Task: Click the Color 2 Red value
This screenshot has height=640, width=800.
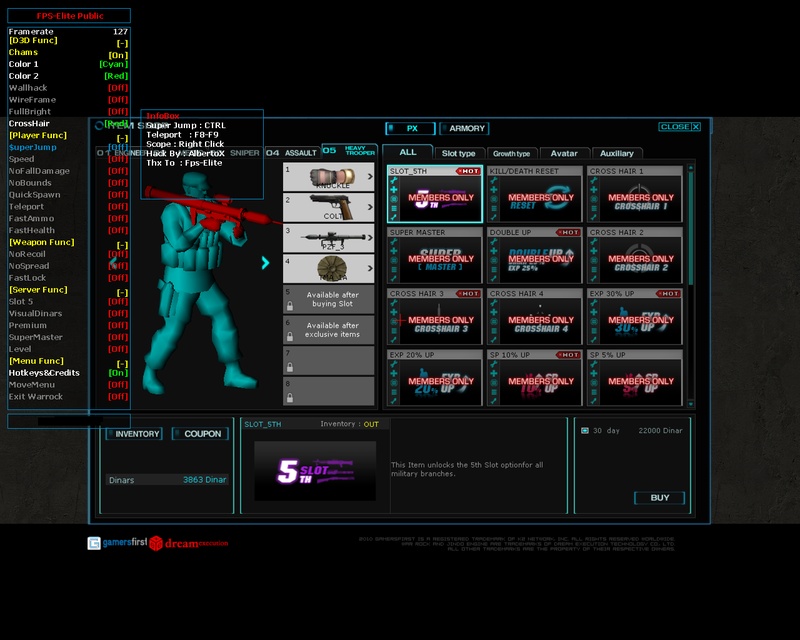Action: [116, 76]
